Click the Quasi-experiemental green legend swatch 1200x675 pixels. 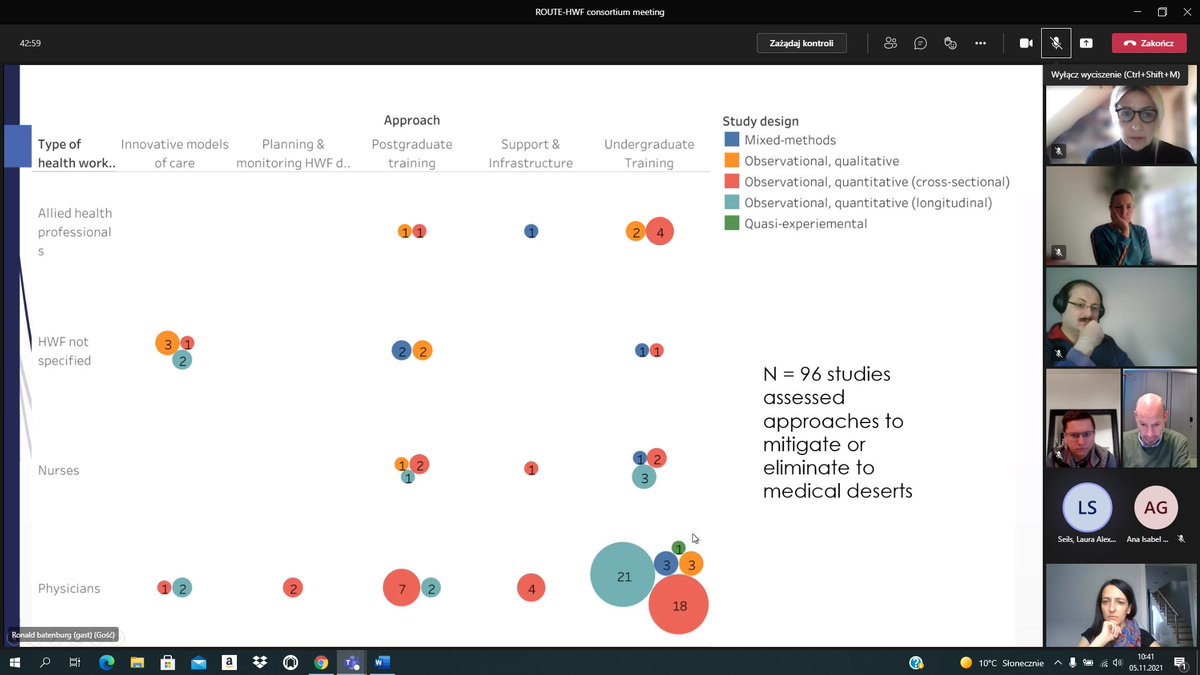coord(732,223)
